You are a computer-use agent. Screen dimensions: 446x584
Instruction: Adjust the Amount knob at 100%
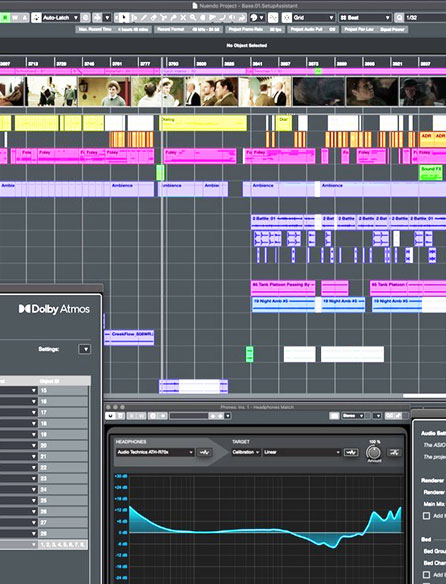click(374, 453)
